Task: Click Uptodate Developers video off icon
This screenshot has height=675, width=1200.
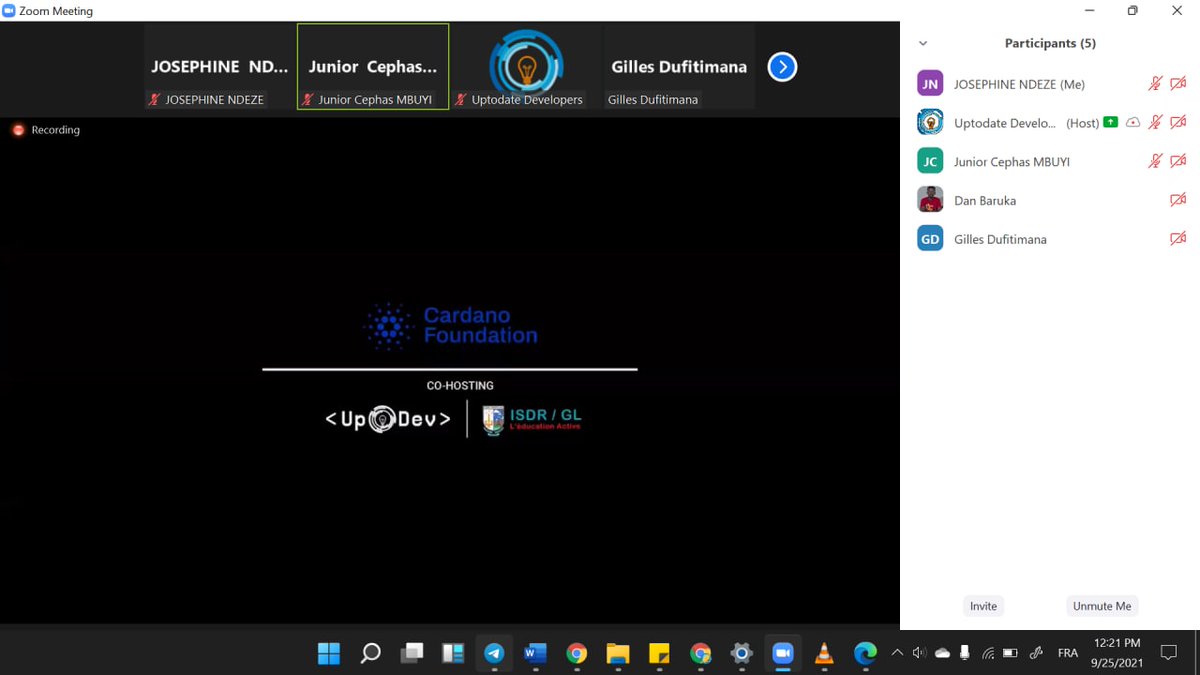Action: coord(1178,122)
